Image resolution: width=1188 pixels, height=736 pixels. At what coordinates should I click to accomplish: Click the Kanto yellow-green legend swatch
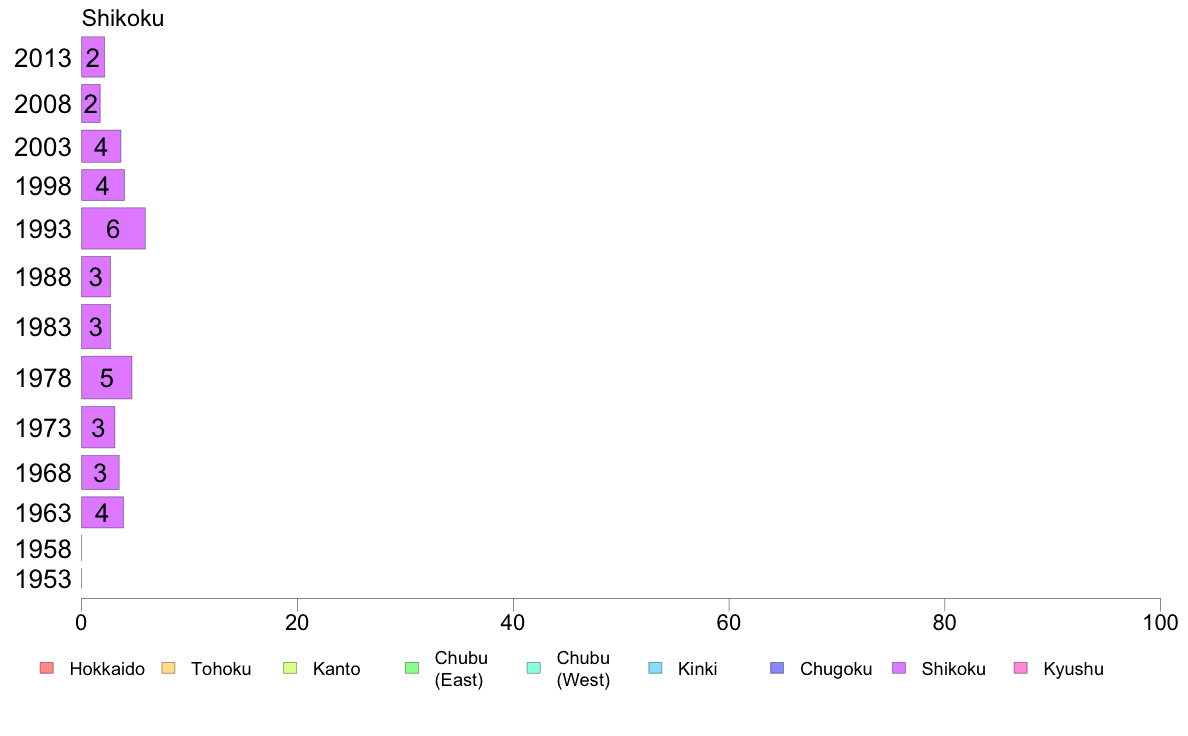point(290,668)
